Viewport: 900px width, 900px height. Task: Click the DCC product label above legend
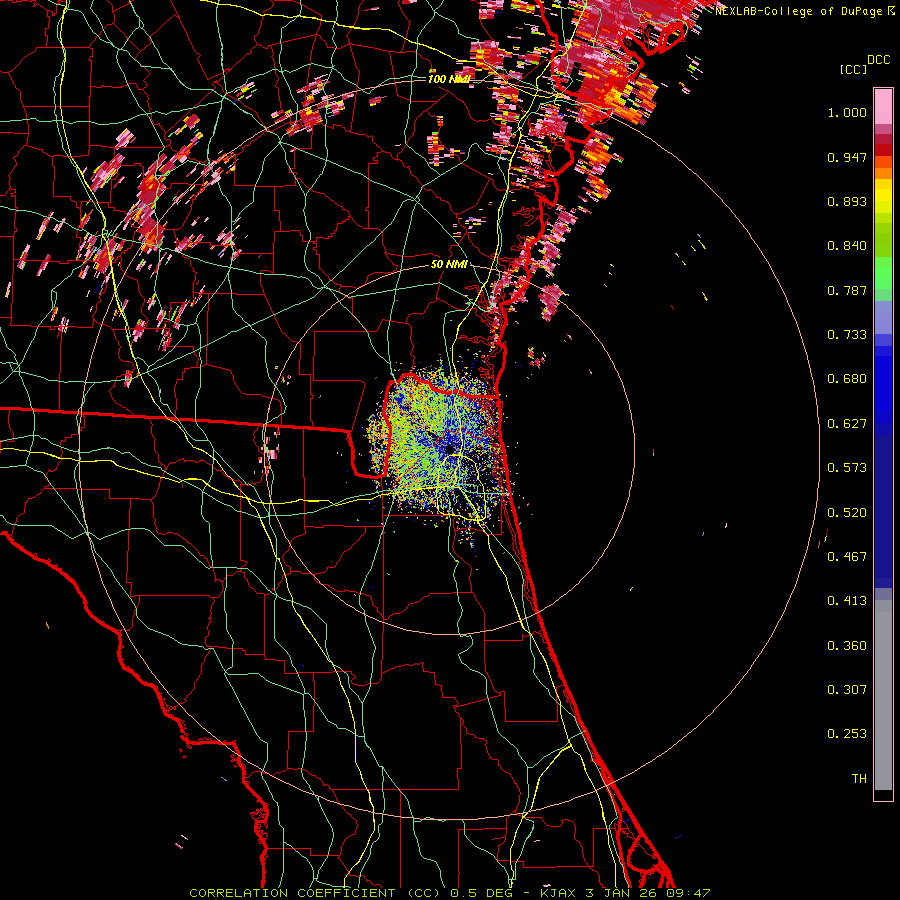[x=878, y=60]
